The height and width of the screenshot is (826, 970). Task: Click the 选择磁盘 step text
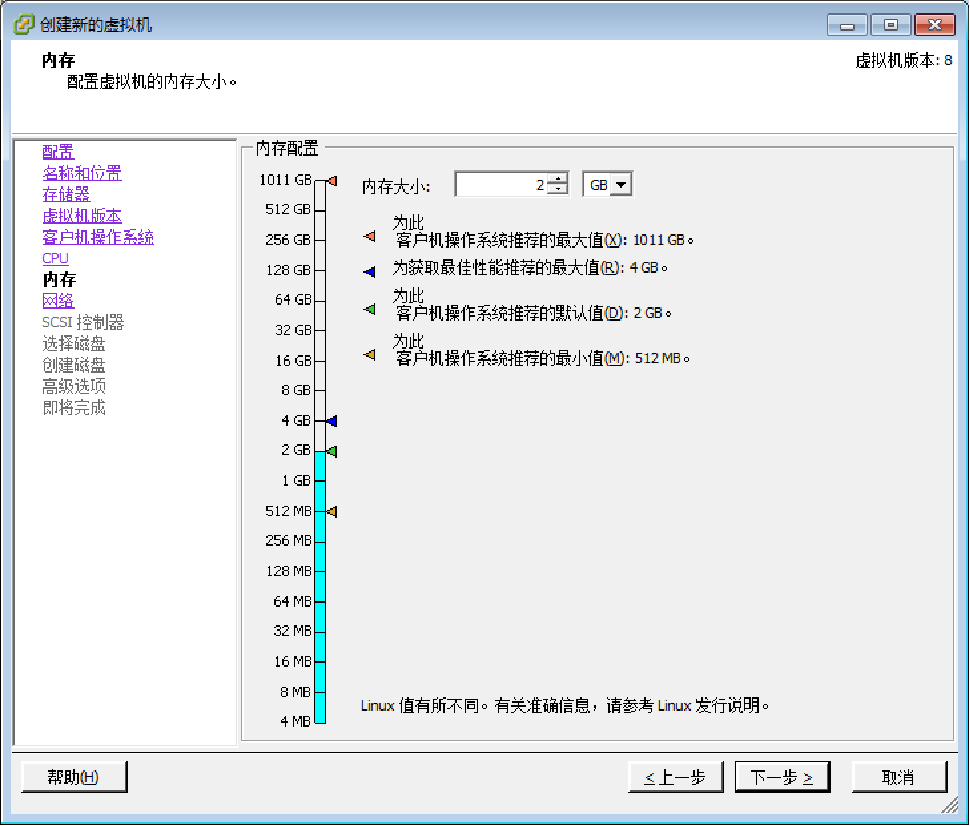point(74,344)
